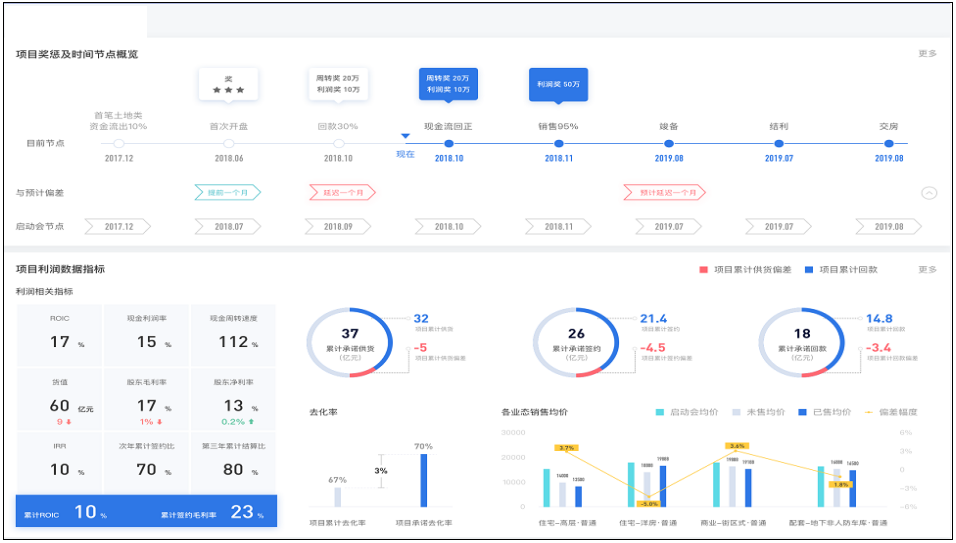Open the 股东净利率 13% metric card
This screenshot has width=956, height=543.
point(234,400)
